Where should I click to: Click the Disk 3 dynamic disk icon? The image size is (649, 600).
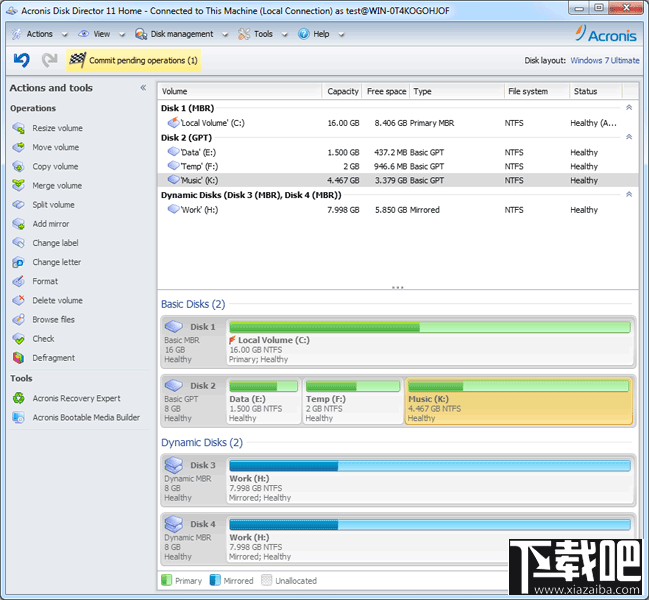click(174, 465)
